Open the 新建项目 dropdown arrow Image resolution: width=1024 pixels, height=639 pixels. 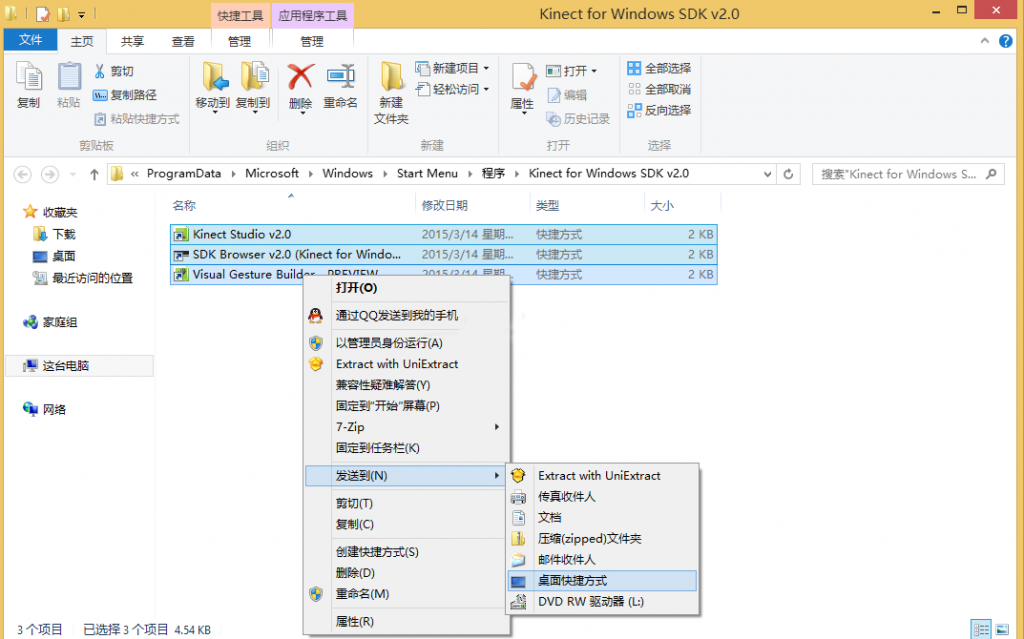[486, 69]
